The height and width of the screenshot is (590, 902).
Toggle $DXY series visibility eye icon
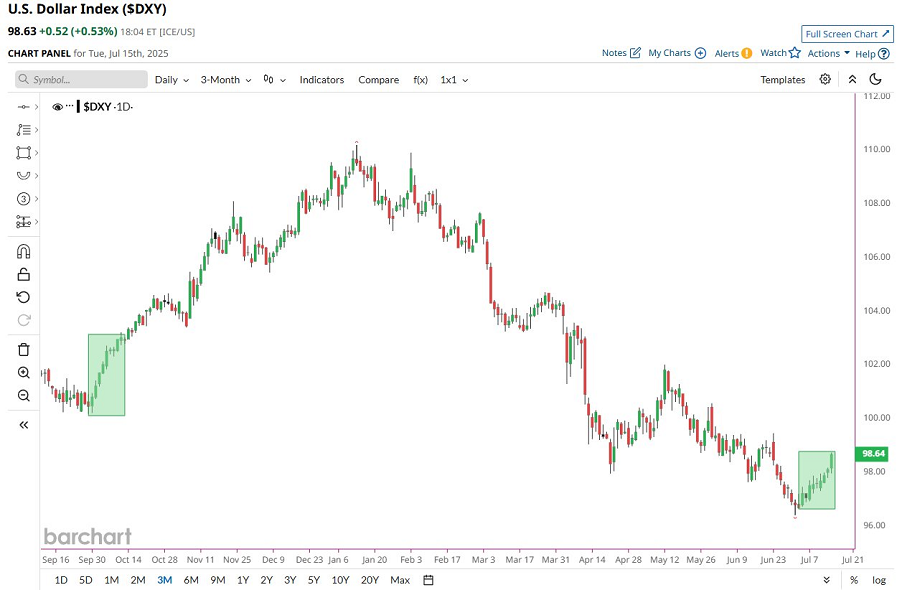click(x=57, y=107)
